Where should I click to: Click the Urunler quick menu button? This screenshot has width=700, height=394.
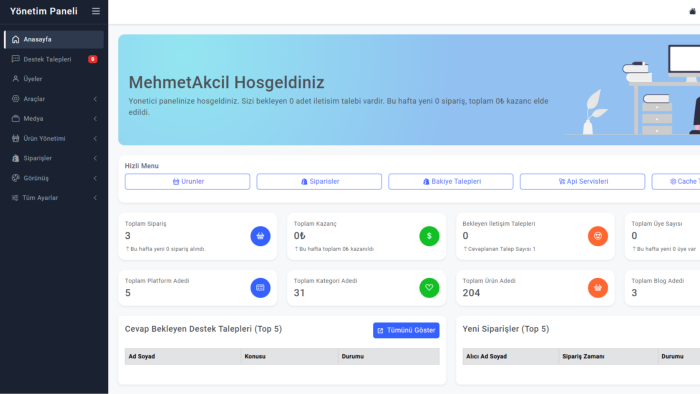pos(188,182)
